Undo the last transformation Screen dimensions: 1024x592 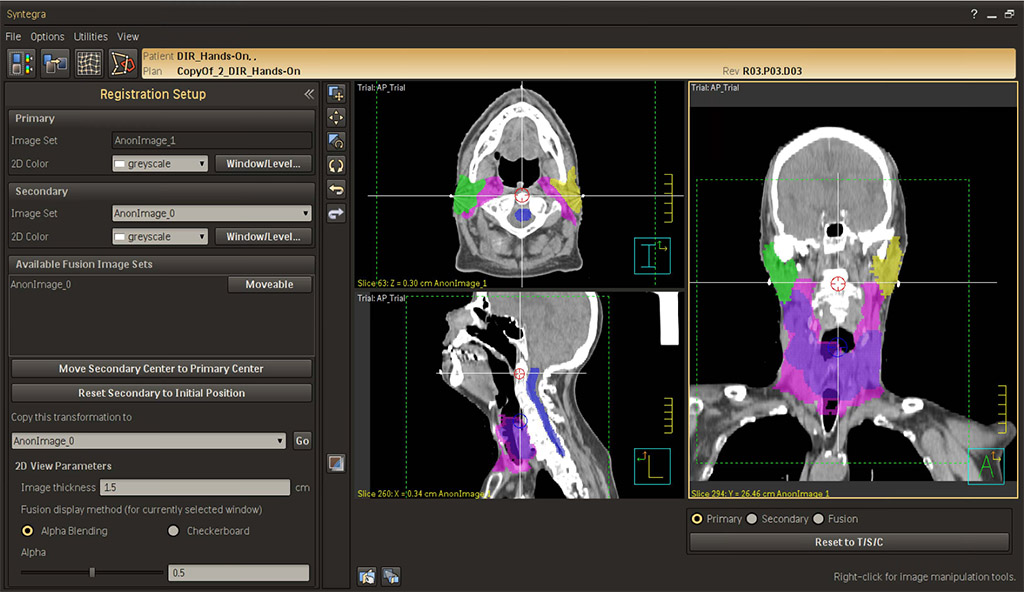pos(336,189)
